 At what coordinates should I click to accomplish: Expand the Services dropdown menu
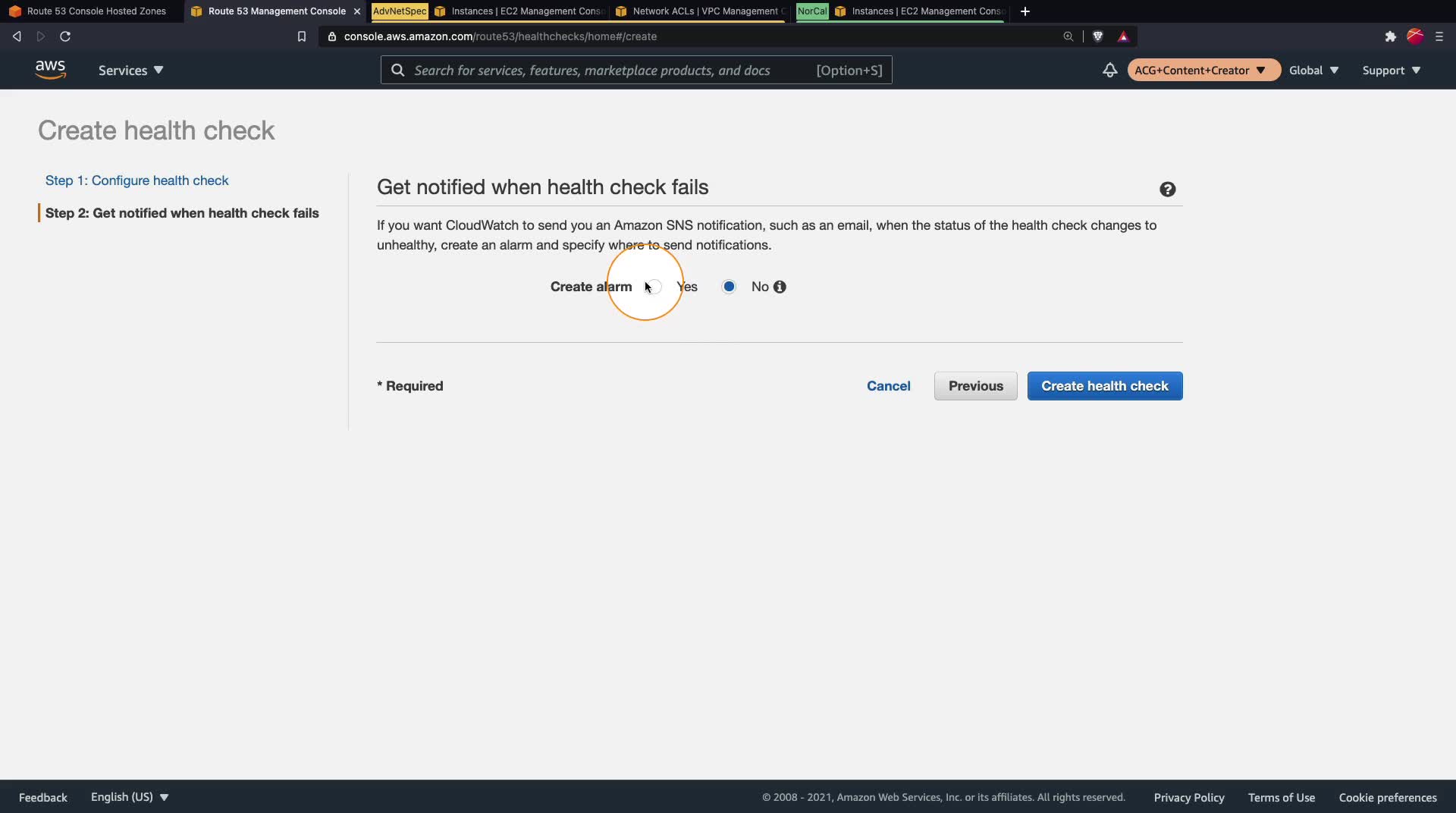point(130,70)
